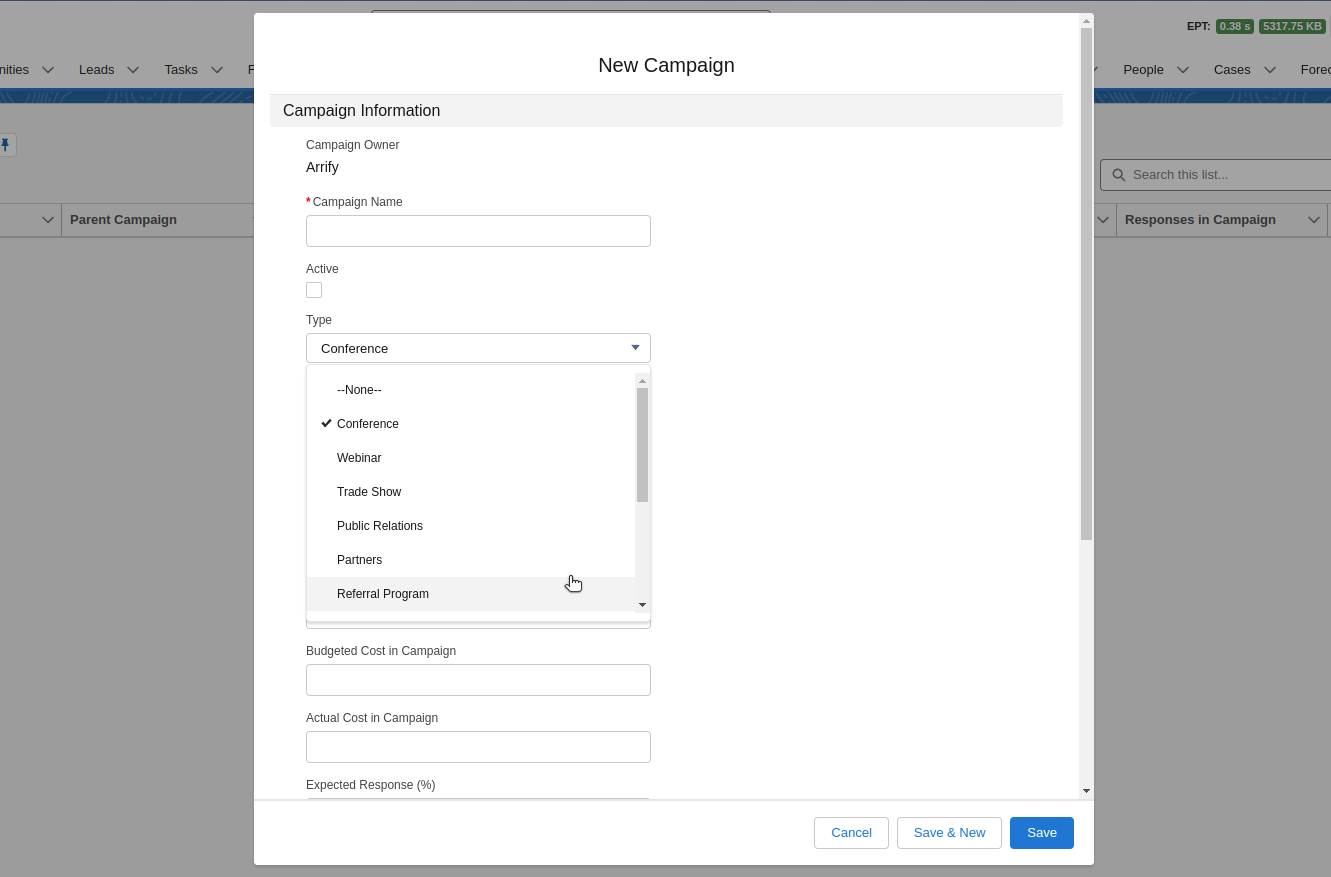Select Trade Show type option

coord(471,492)
